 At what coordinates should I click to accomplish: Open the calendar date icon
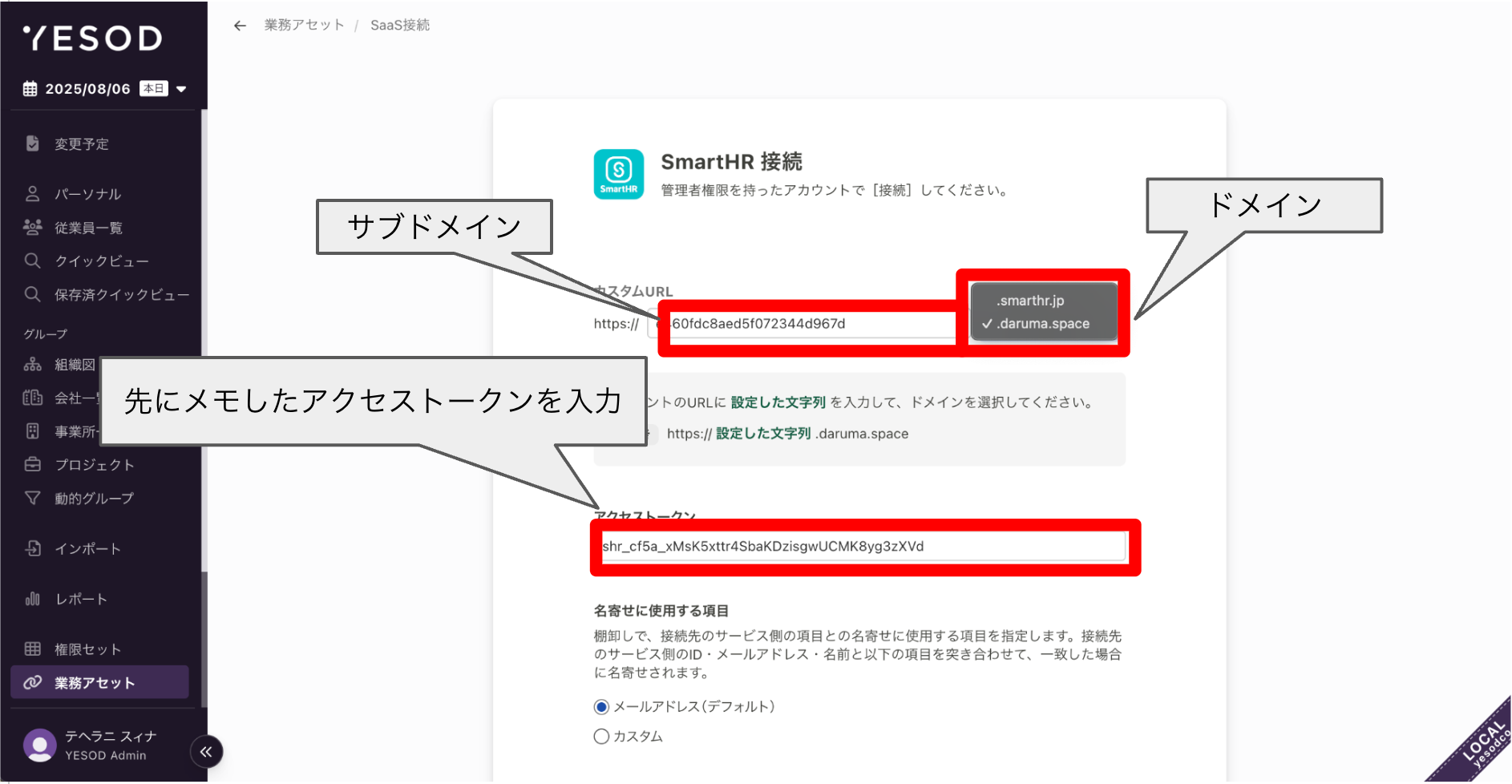pyautogui.click(x=30, y=89)
